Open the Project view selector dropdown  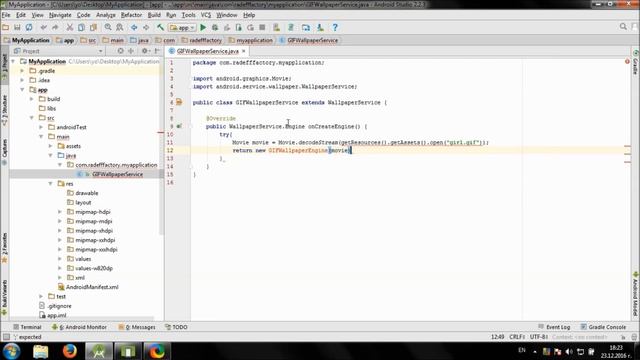tap(58, 51)
